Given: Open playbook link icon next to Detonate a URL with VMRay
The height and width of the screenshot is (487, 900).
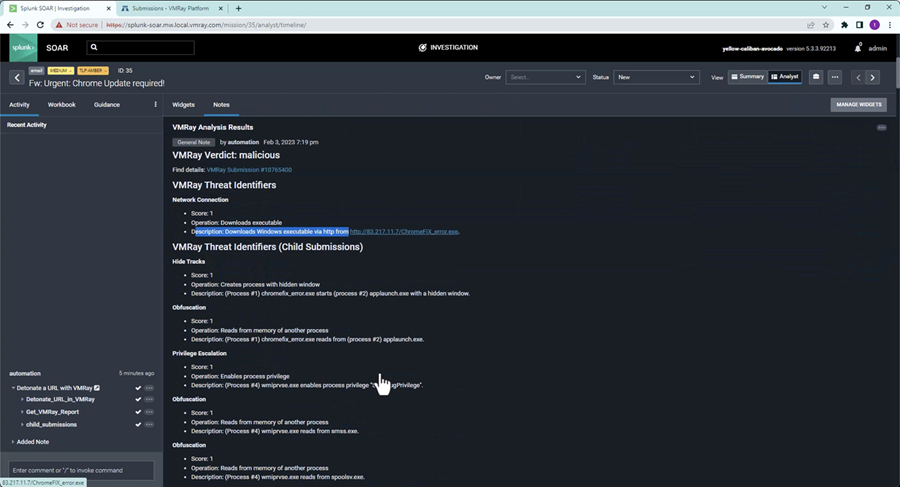Looking at the screenshot, I should 97,388.
